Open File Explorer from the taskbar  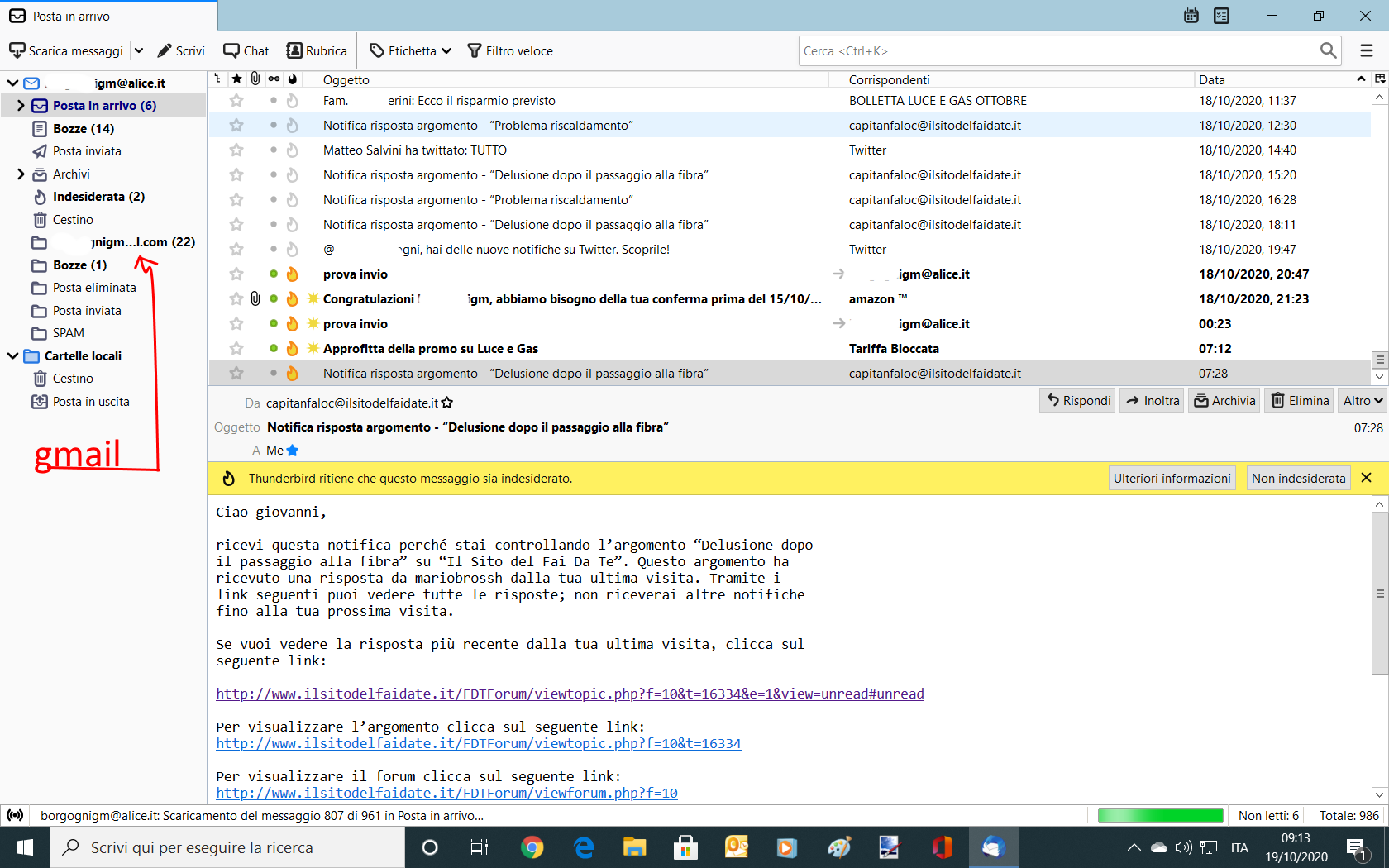(x=634, y=847)
